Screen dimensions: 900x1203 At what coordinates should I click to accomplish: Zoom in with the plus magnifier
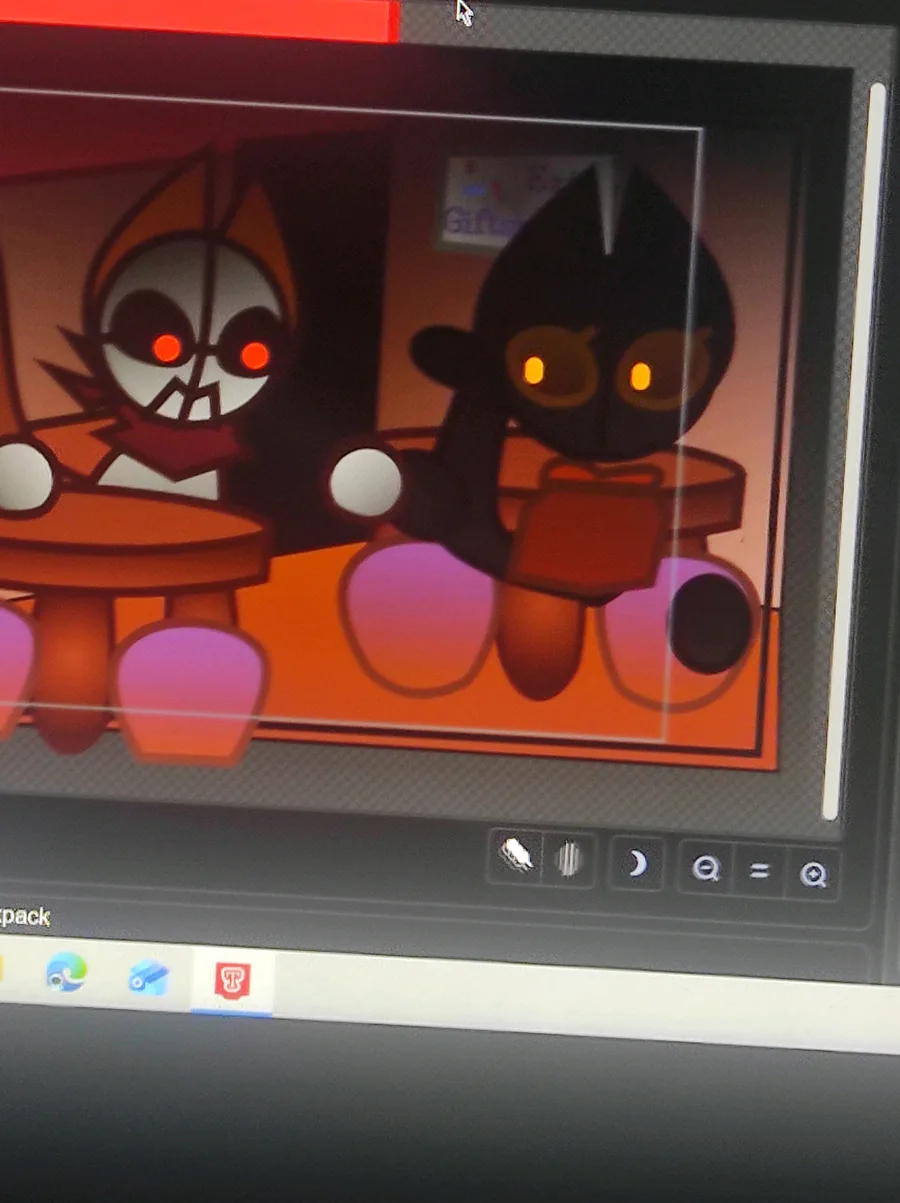point(812,876)
